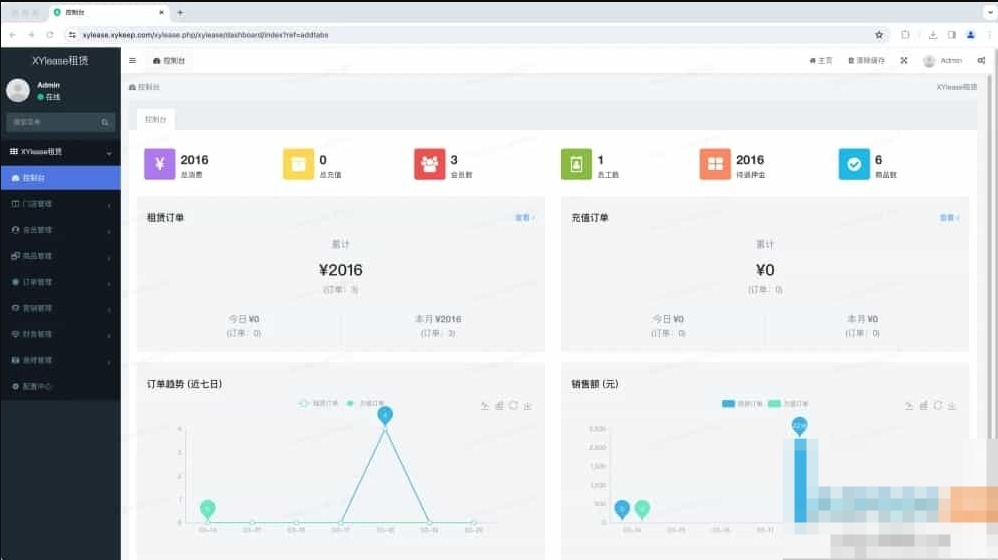Open the Chrome profile icon

pos(971,35)
